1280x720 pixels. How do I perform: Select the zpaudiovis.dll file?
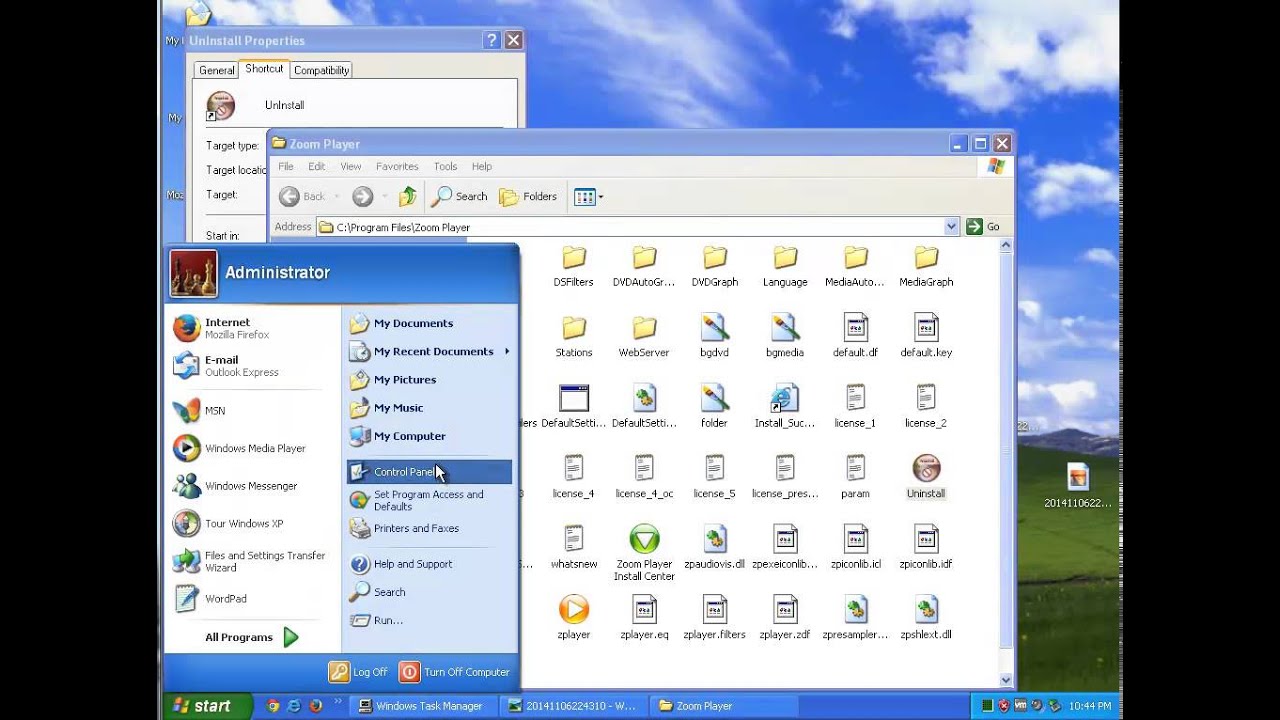[x=714, y=548]
